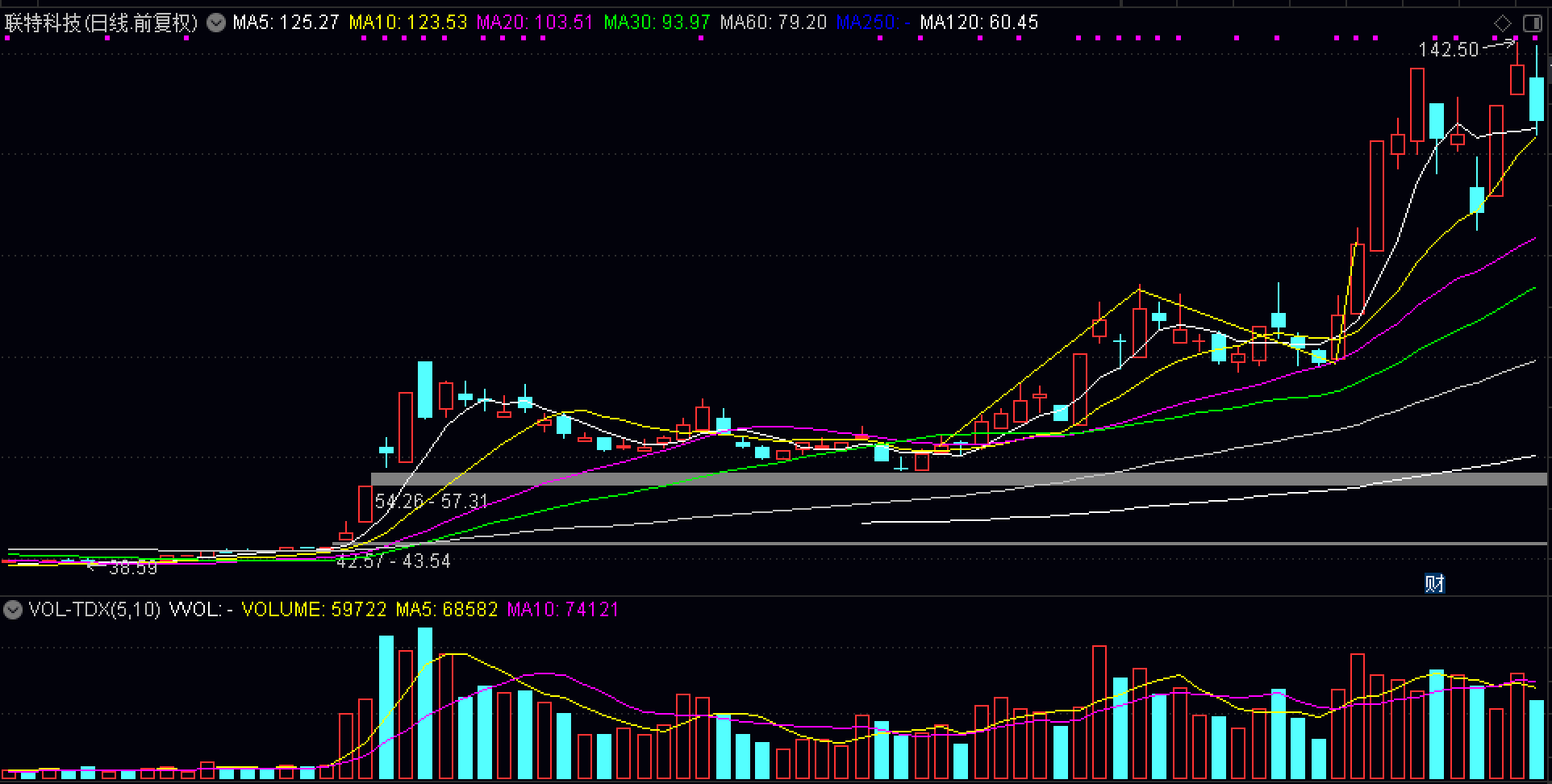This screenshot has width=1552, height=784.
Task: Click the 54.26 - 57.31 gap label
Action: click(x=432, y=502)
